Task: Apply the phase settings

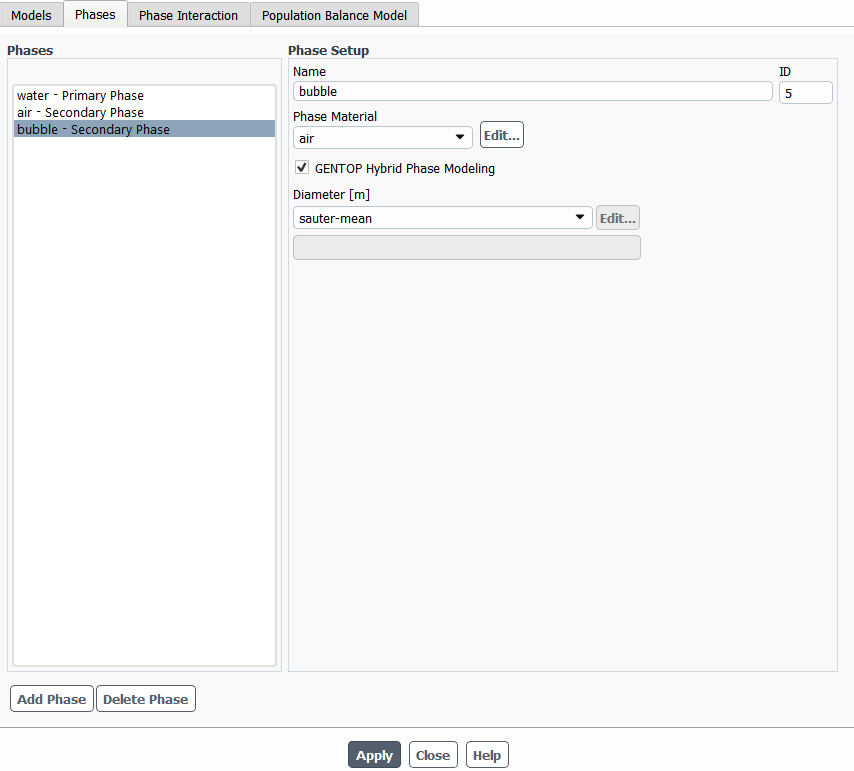Action: (374, 755)
